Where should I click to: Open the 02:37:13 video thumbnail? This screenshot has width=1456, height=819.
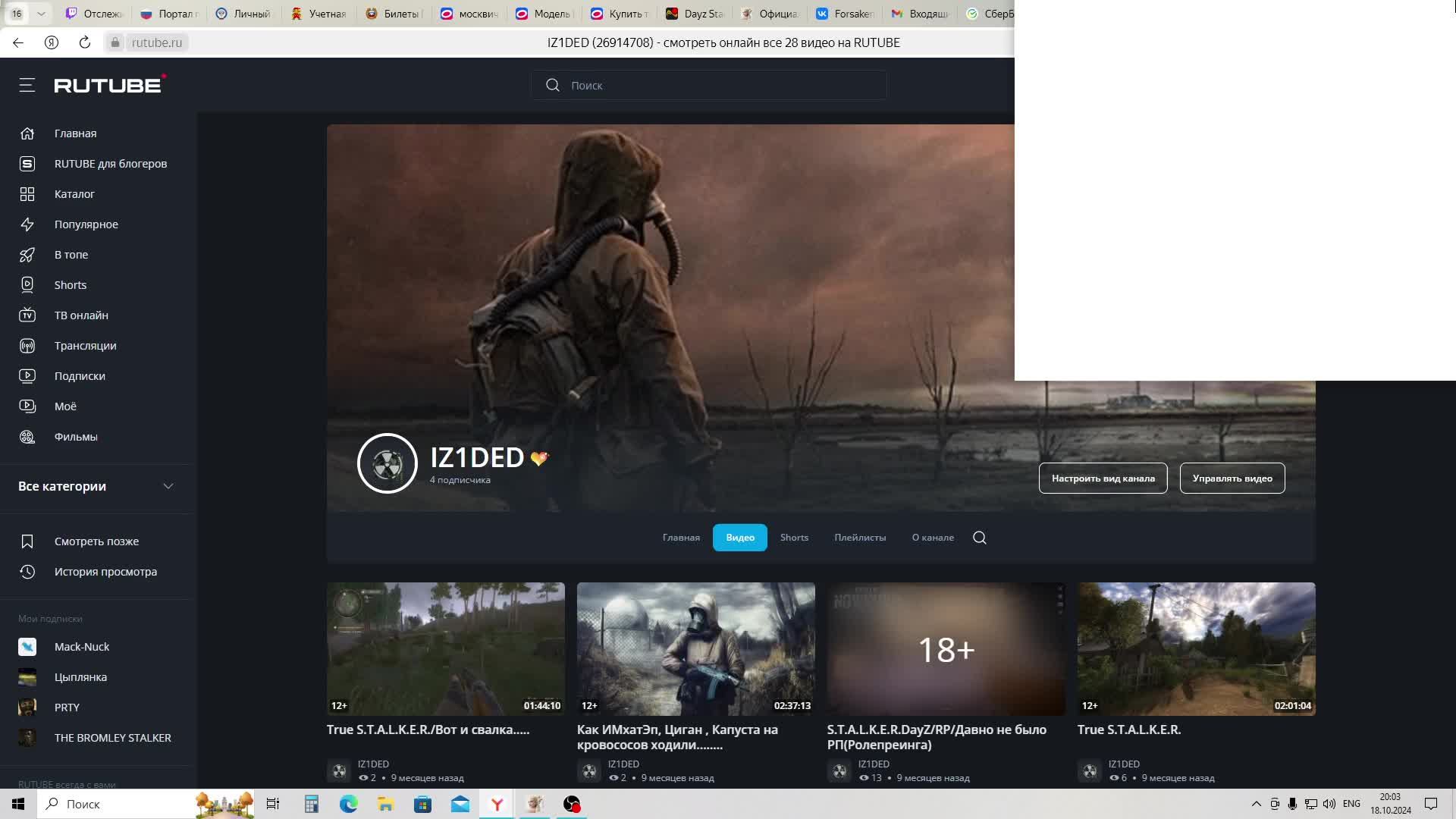point(696,649)
